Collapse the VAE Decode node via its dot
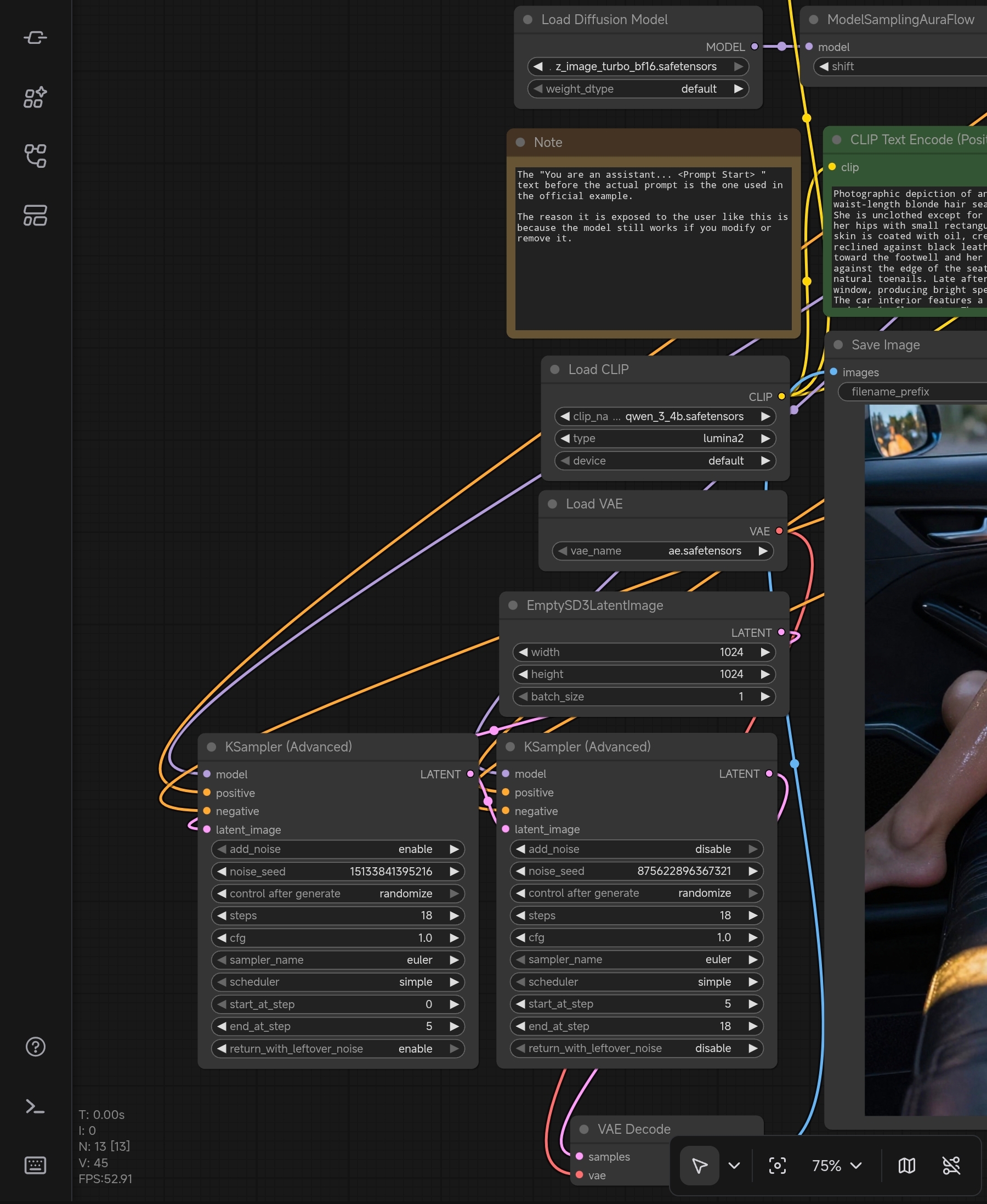Image resolution: width=987 pixels, height=1204 pixels. pyautogui.click(x=584, y=1129)
